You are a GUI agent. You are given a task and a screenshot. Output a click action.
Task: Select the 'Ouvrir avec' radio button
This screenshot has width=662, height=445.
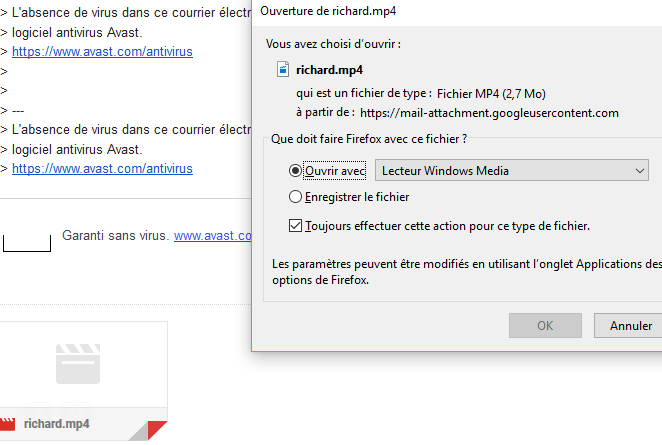pos(295,171)
